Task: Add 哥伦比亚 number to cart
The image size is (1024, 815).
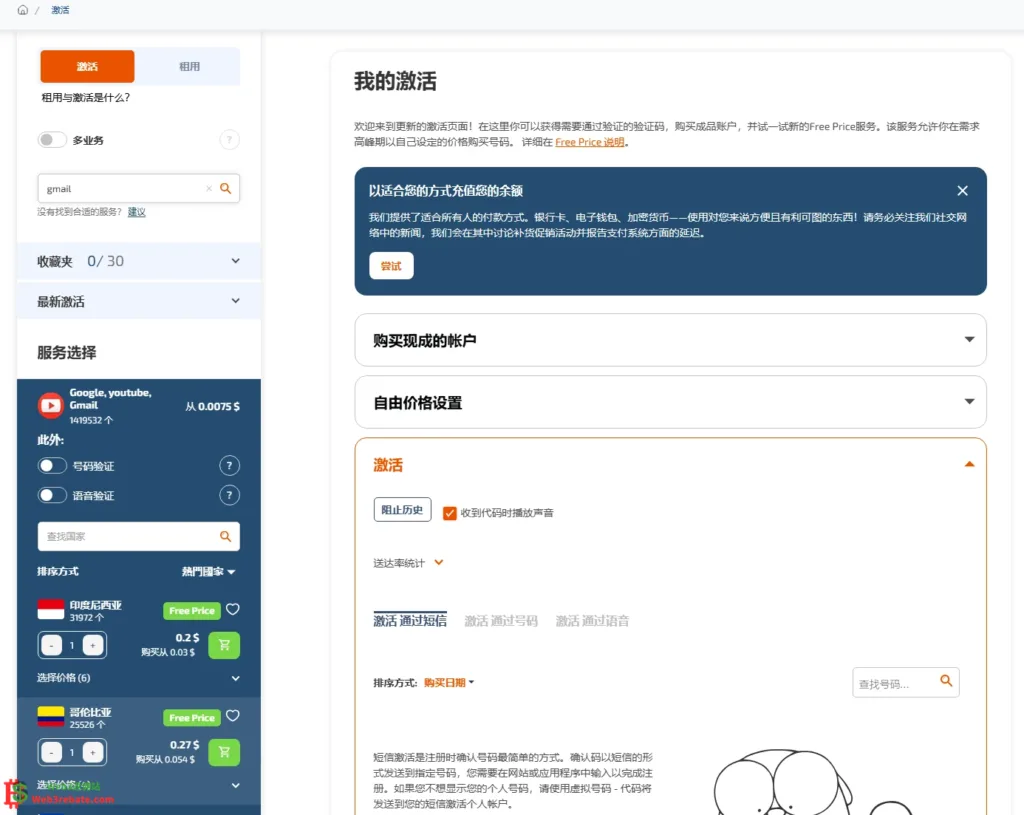Action: [x=224, y=752]
